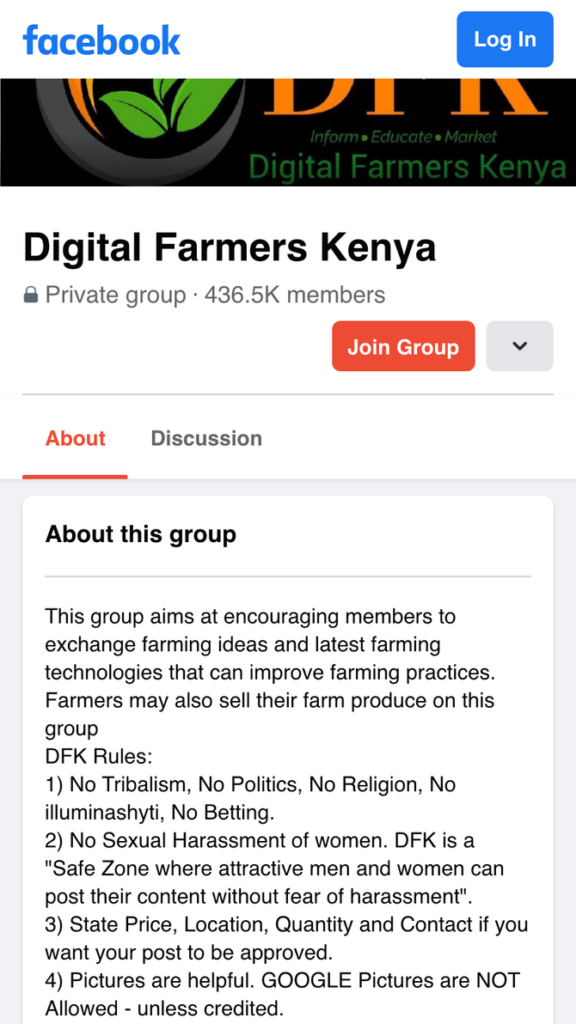Click the About this group heading
Viewport: 576px width, 1024px height.
tap(140, 534)
